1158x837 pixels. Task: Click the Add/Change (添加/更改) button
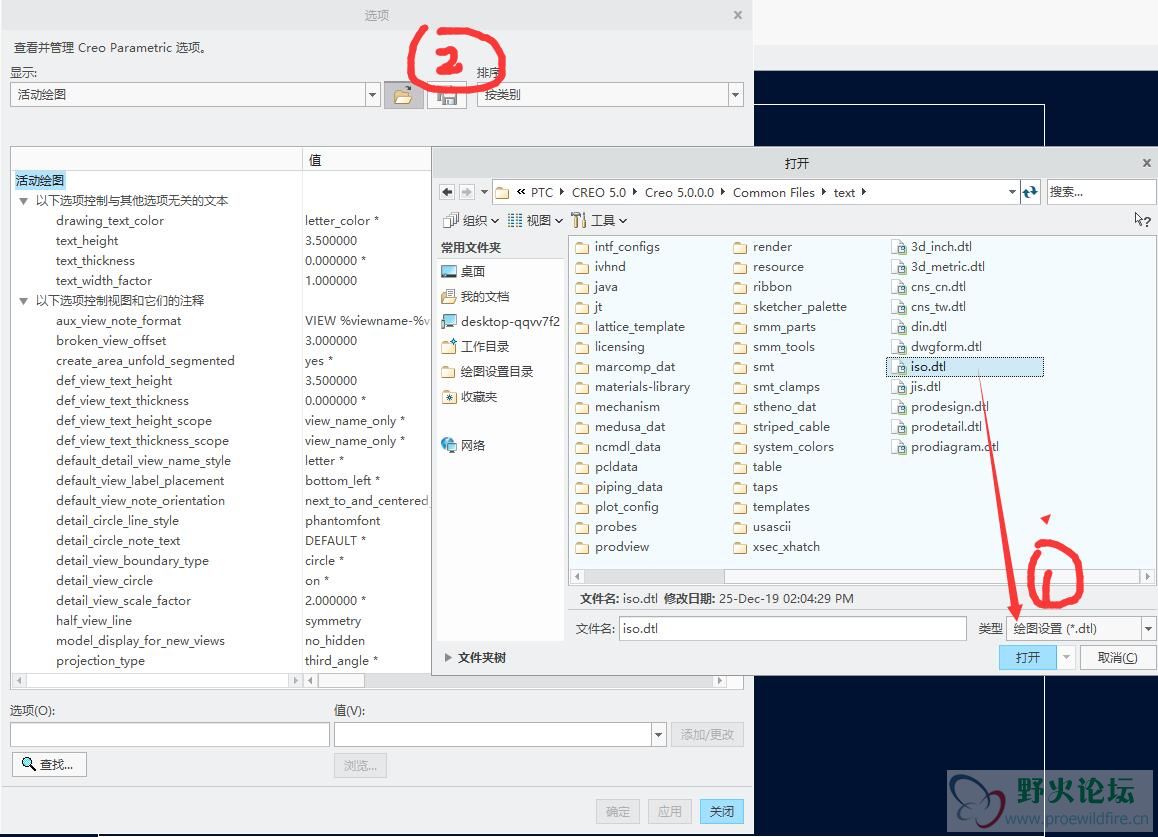click(x=707, y=734)
